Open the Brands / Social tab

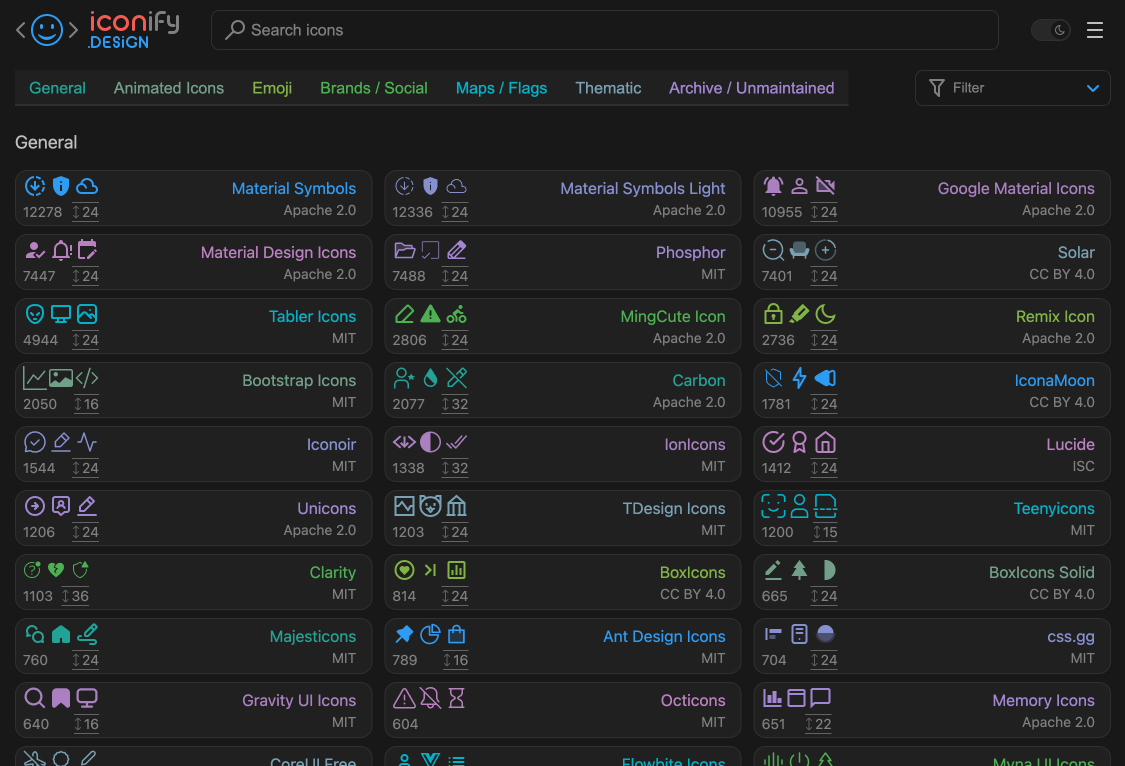pyautogui.click(x=374, y=88)
